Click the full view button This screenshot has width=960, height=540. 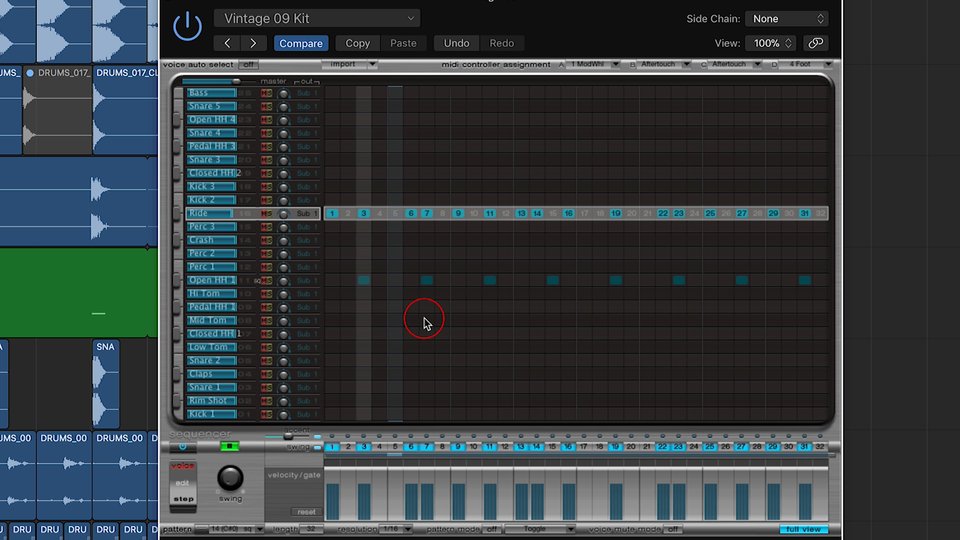pos(803,529)
